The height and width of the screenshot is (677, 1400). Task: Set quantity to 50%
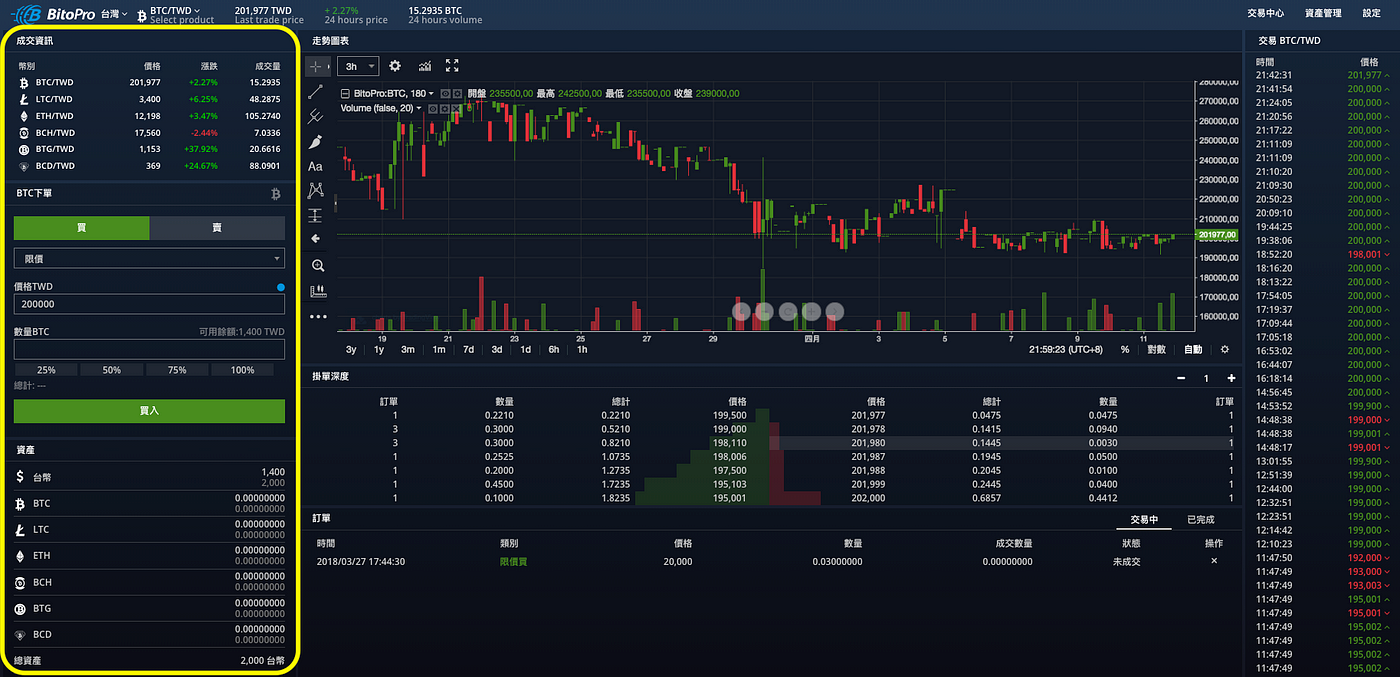click(x=111, y=370)
